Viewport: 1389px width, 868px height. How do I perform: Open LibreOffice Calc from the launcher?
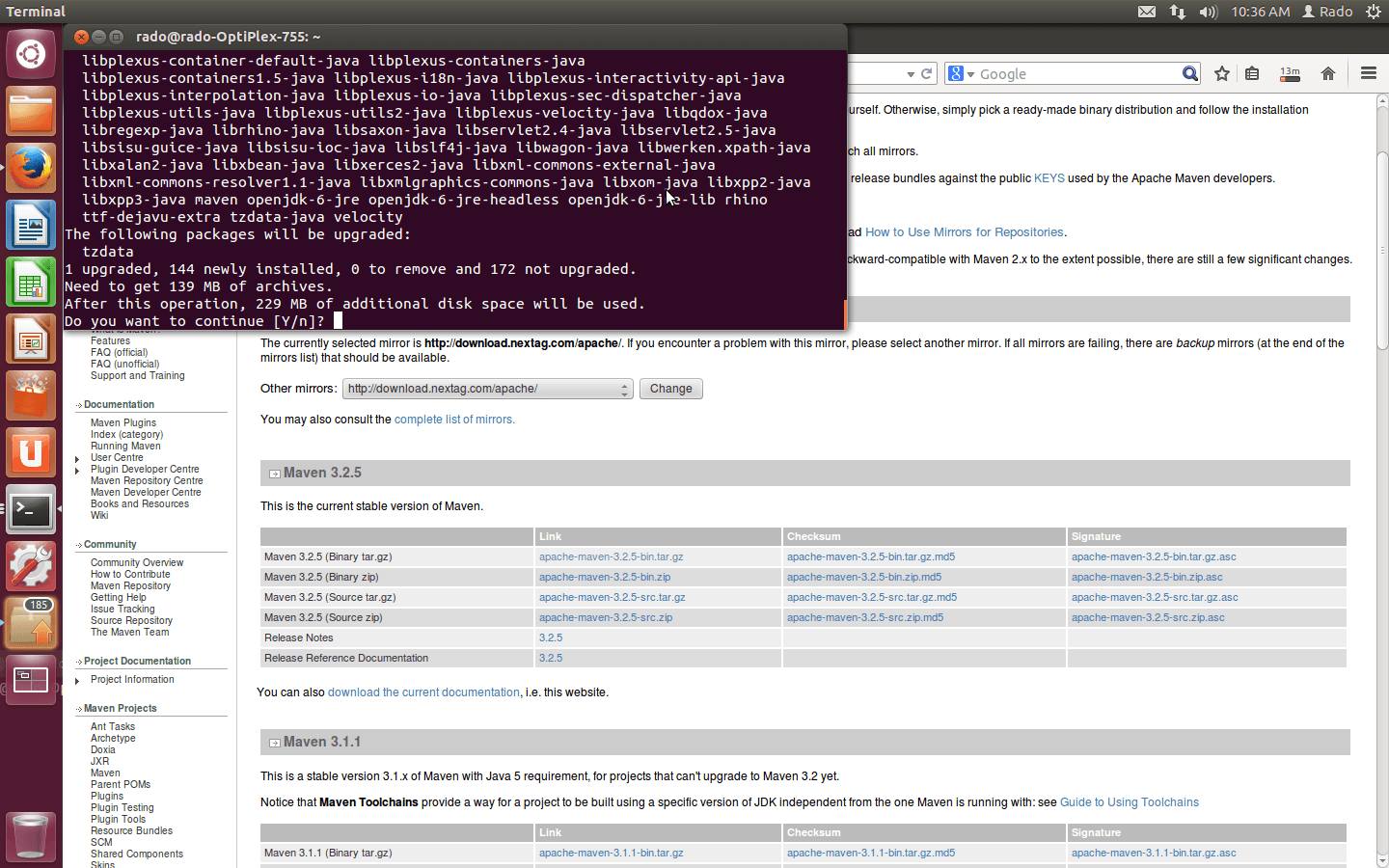31,282
